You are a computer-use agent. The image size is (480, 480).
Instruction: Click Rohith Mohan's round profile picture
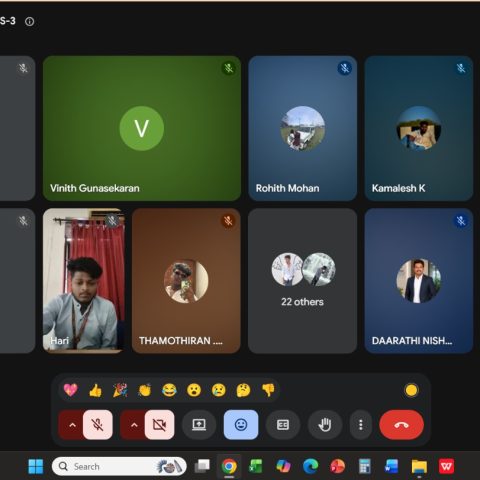303,128
